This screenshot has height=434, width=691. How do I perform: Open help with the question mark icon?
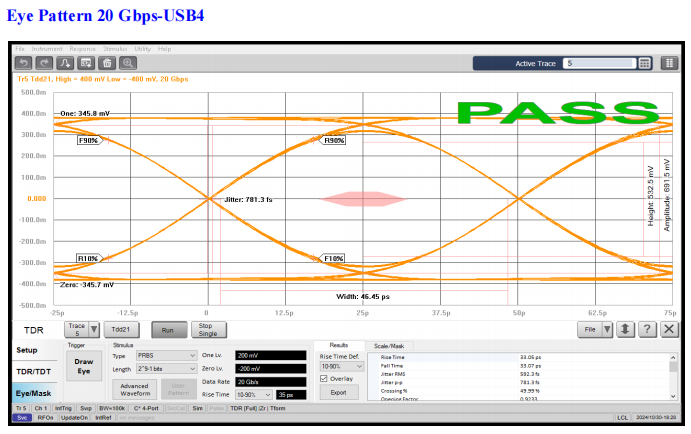click(x=647, y=329)
